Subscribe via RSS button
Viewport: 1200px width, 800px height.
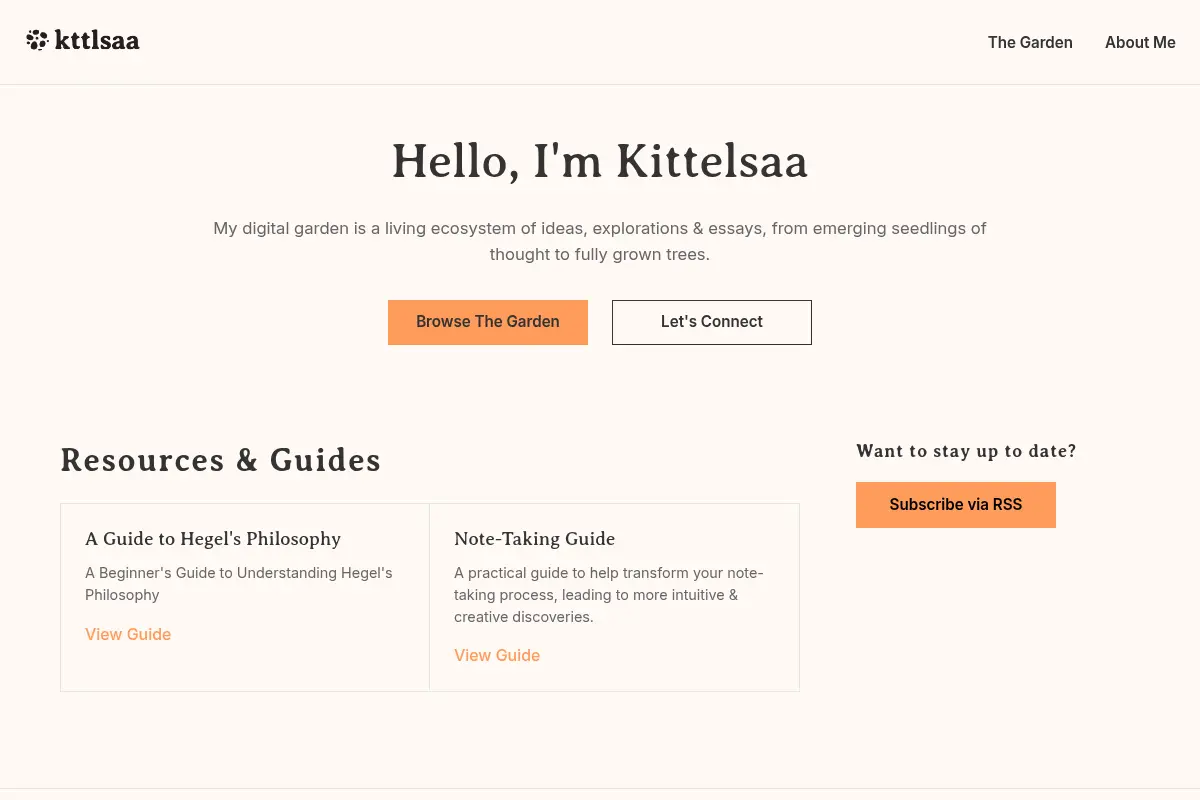pos(956,505)
